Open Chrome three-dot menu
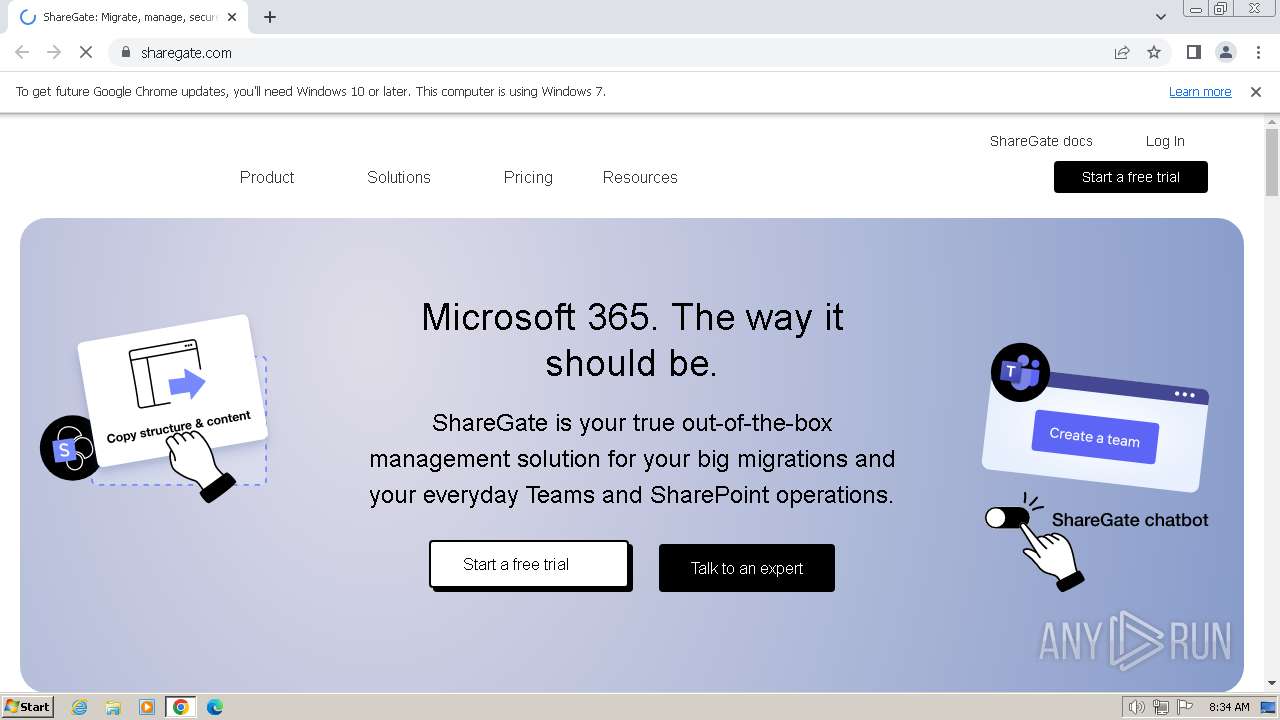The width and height of the screenshot is (1280, 720). pos(1258,52)
